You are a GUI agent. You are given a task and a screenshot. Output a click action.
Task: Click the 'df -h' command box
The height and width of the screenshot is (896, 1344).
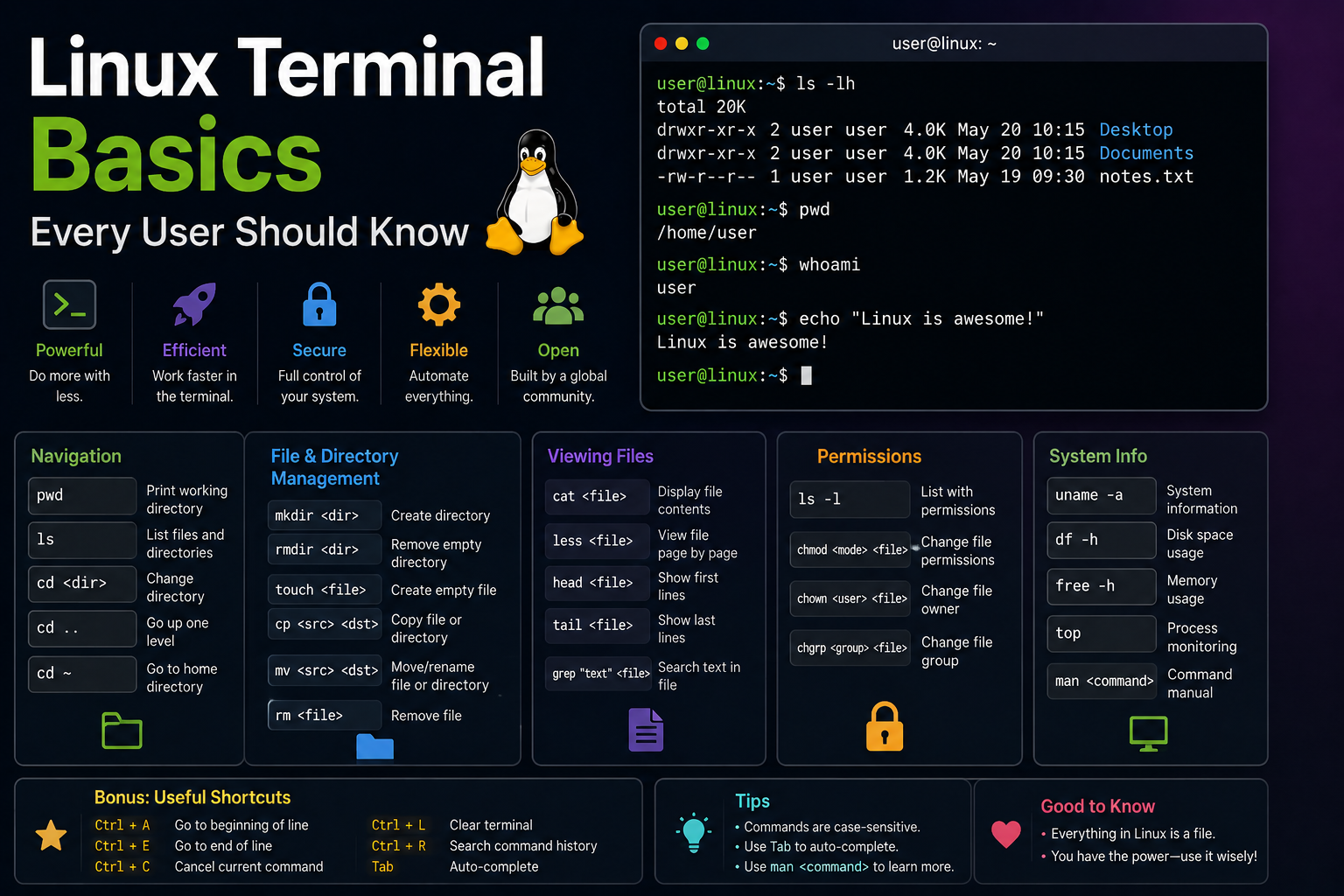click(x=1102, y=540)
